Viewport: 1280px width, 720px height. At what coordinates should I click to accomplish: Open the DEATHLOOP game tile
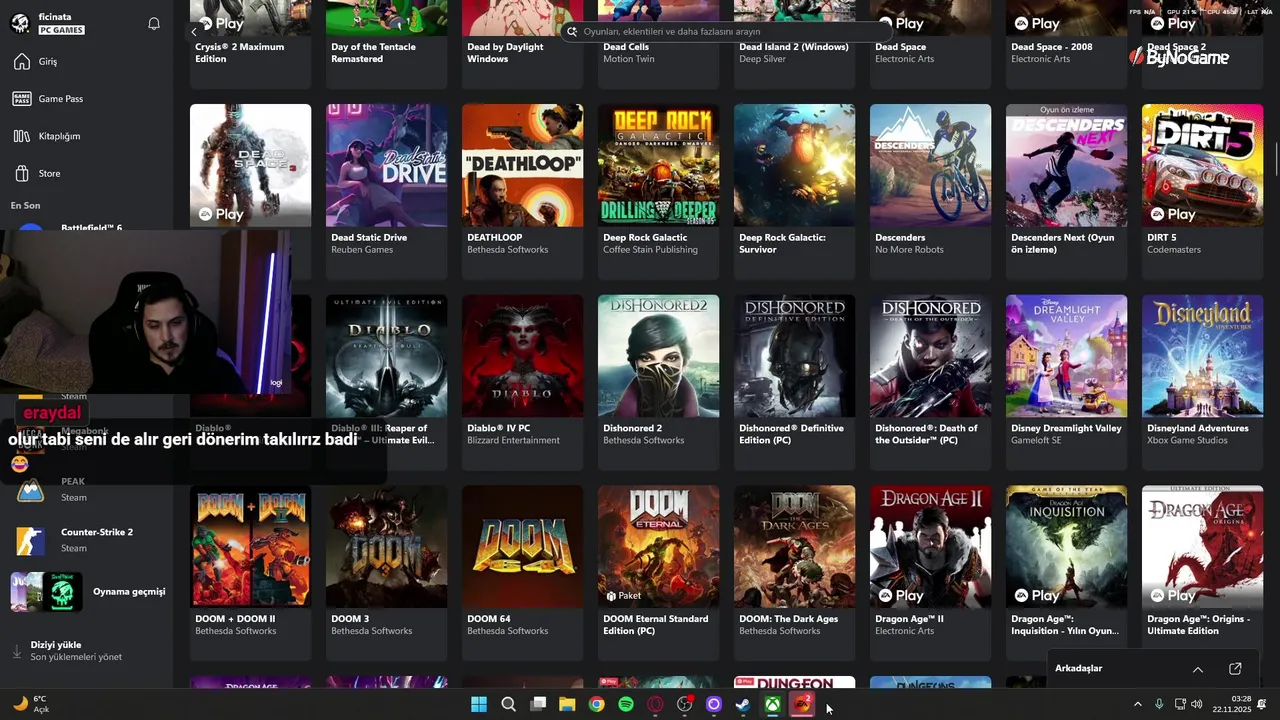[522, 190]
